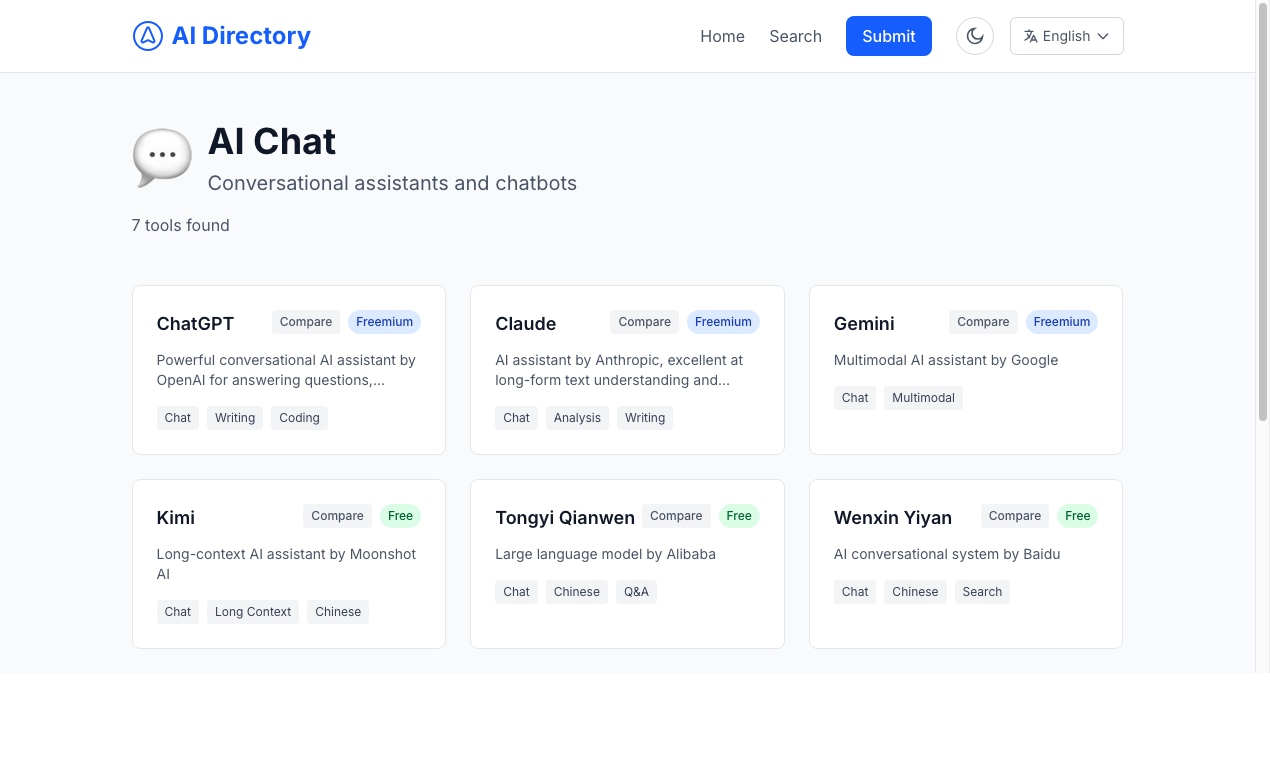Expand the language selector chevron
Image resolution: width=1270 pixels, height=760 pixels.
coord(1104,36)
